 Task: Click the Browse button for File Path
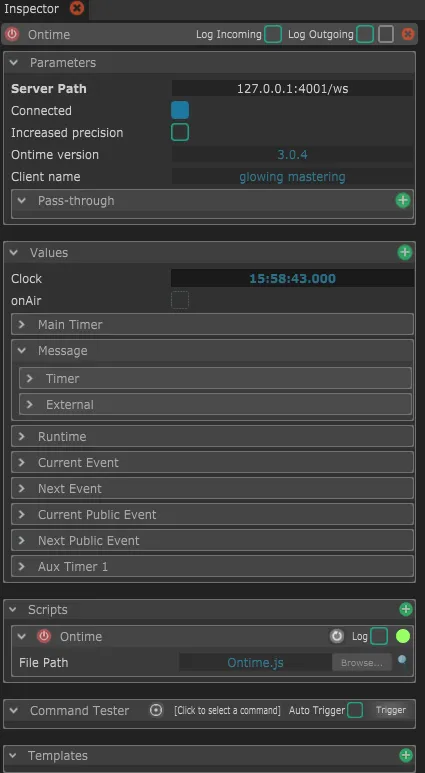[362, 663]
